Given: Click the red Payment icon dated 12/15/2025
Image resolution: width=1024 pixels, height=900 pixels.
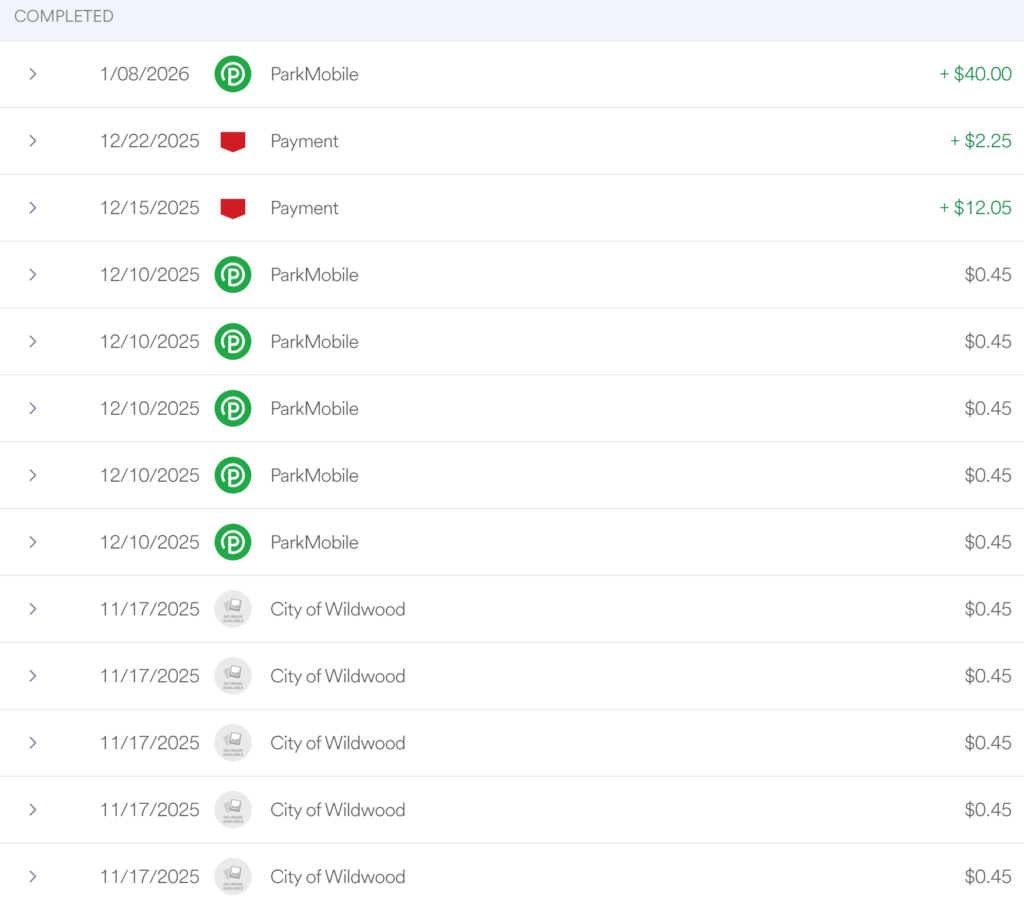Looking at the screenshot, I should click(x=233, y=208).
